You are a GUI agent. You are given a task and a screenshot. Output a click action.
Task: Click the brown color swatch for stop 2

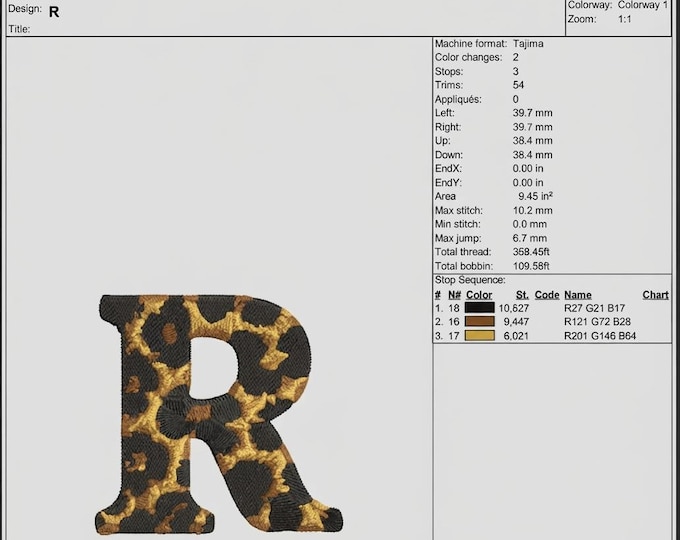(479, 321)
